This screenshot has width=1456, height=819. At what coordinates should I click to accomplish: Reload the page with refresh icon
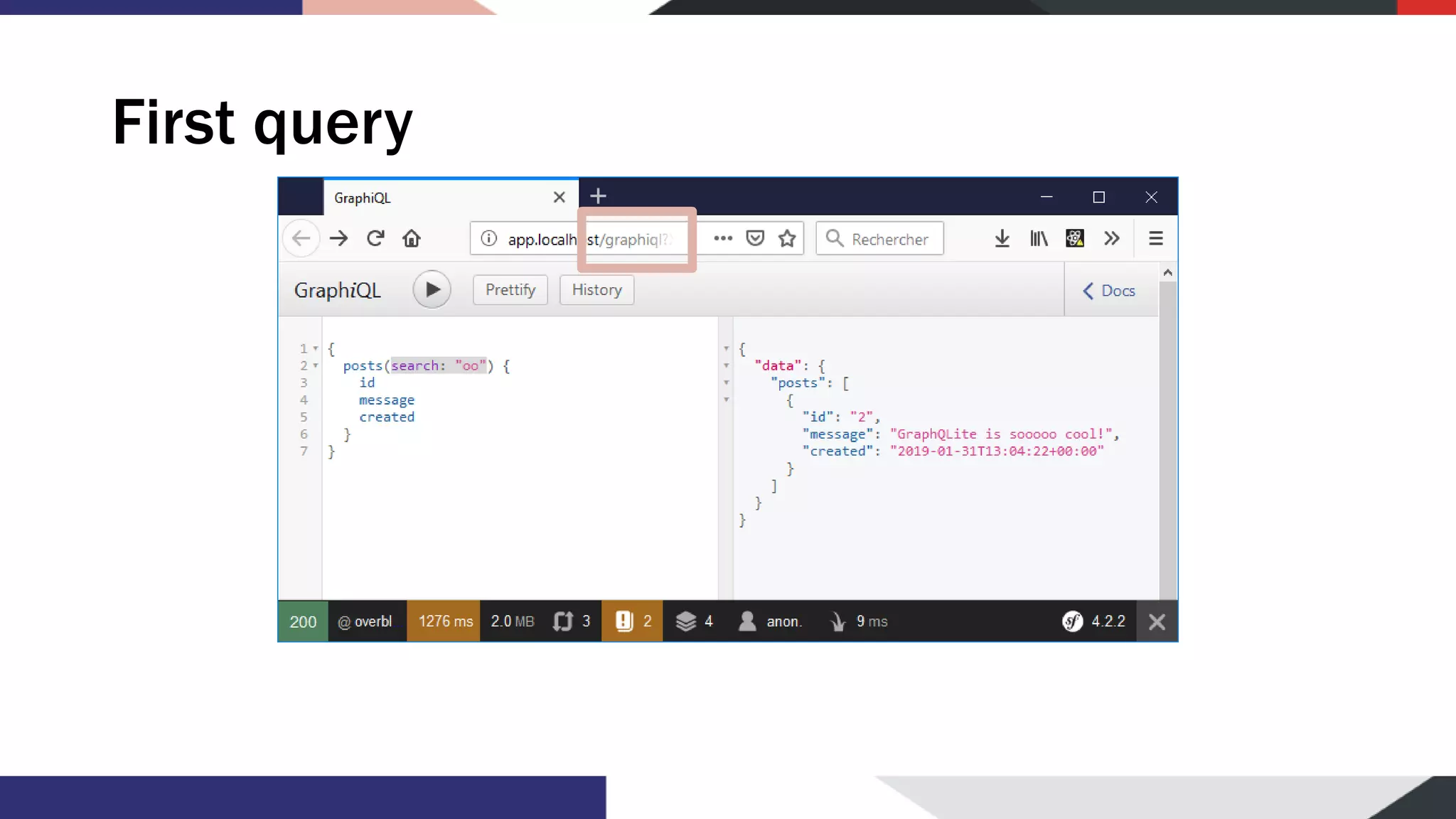pos(375,238)
